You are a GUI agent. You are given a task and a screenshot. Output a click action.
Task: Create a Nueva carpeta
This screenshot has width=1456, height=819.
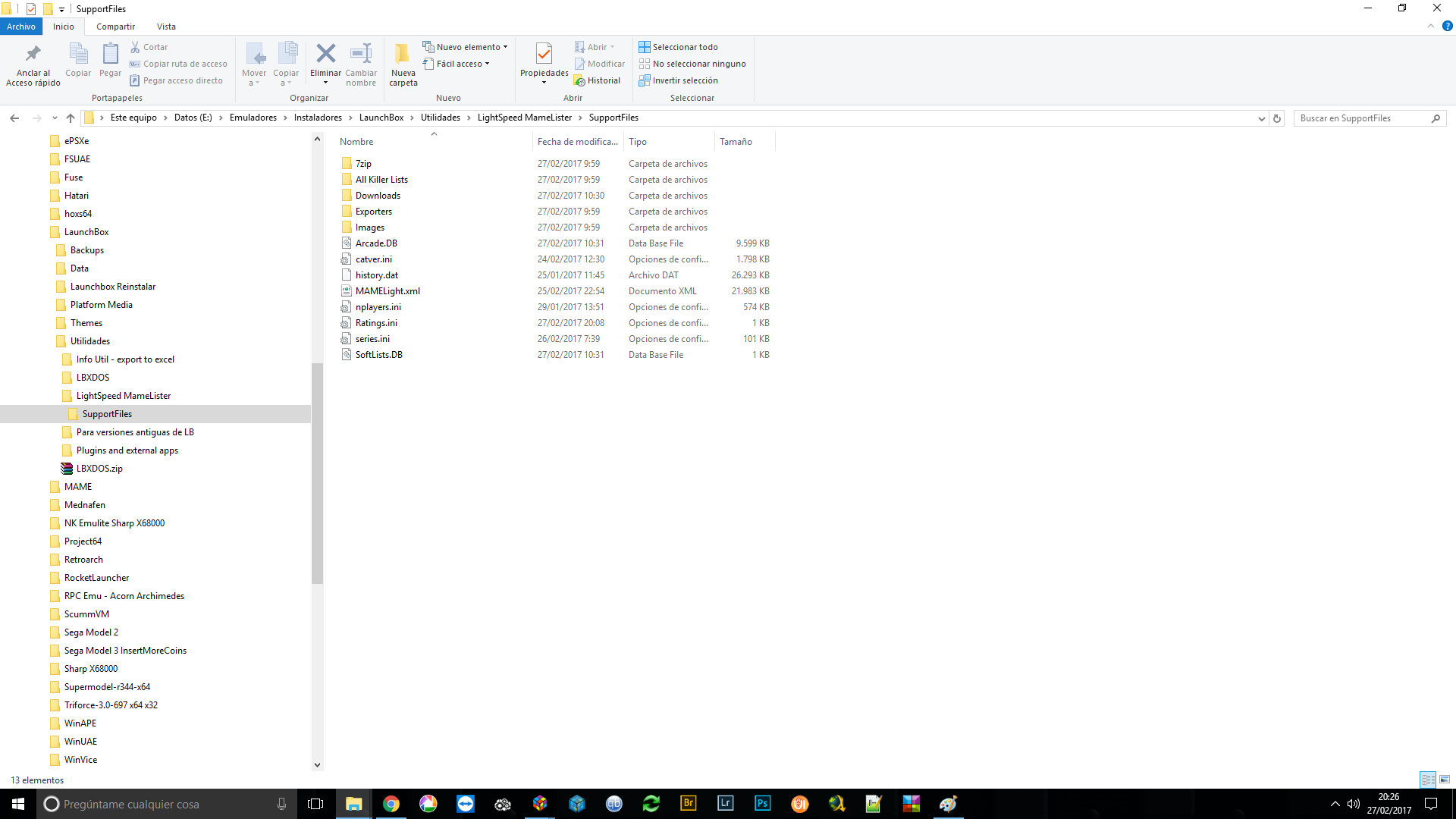(403, 64)
